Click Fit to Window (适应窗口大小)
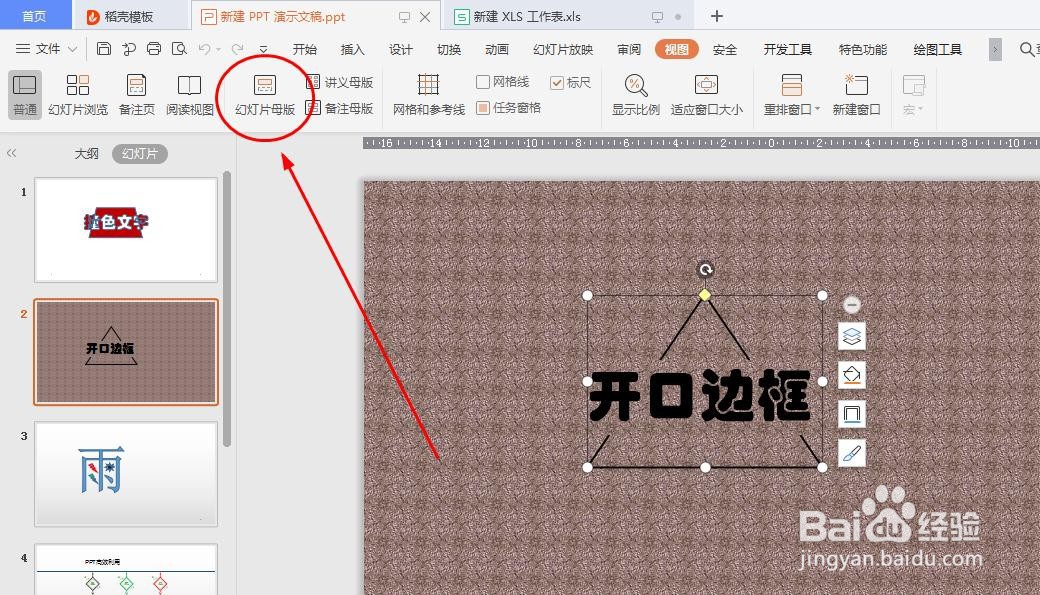Viewport: 1040px width, 595px height. (x=706, y=96)
